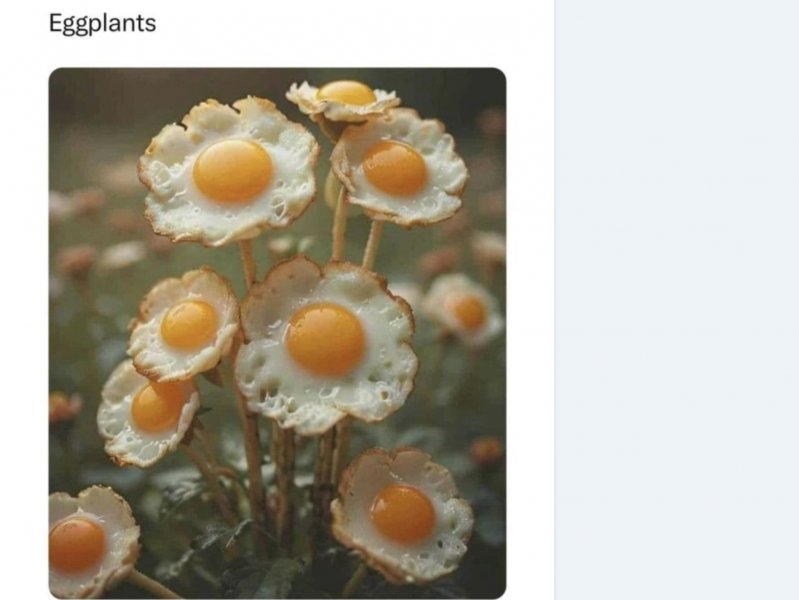Click the middle-left egg flower's yolk
Screen dimensions: 799x600
point(189,325)
